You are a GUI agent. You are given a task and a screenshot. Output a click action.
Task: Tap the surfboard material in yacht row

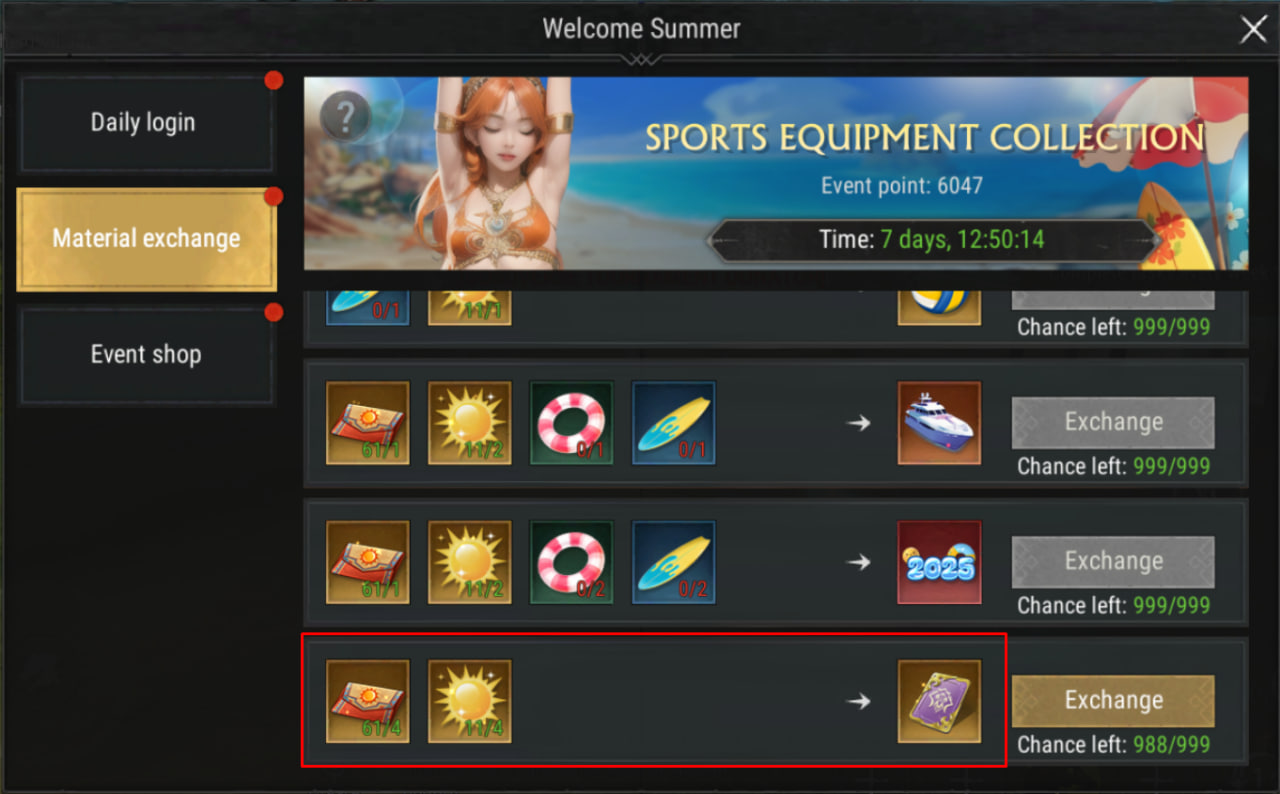[673, 422]
